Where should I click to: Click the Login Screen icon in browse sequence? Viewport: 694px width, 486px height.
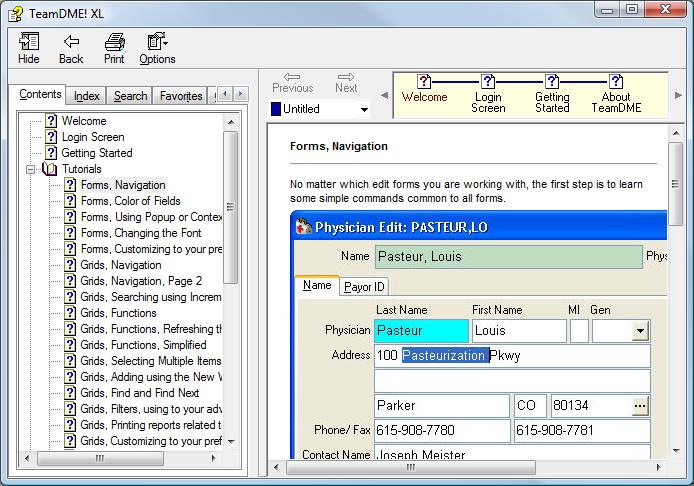pyautogui.click(x=487, y=81)
